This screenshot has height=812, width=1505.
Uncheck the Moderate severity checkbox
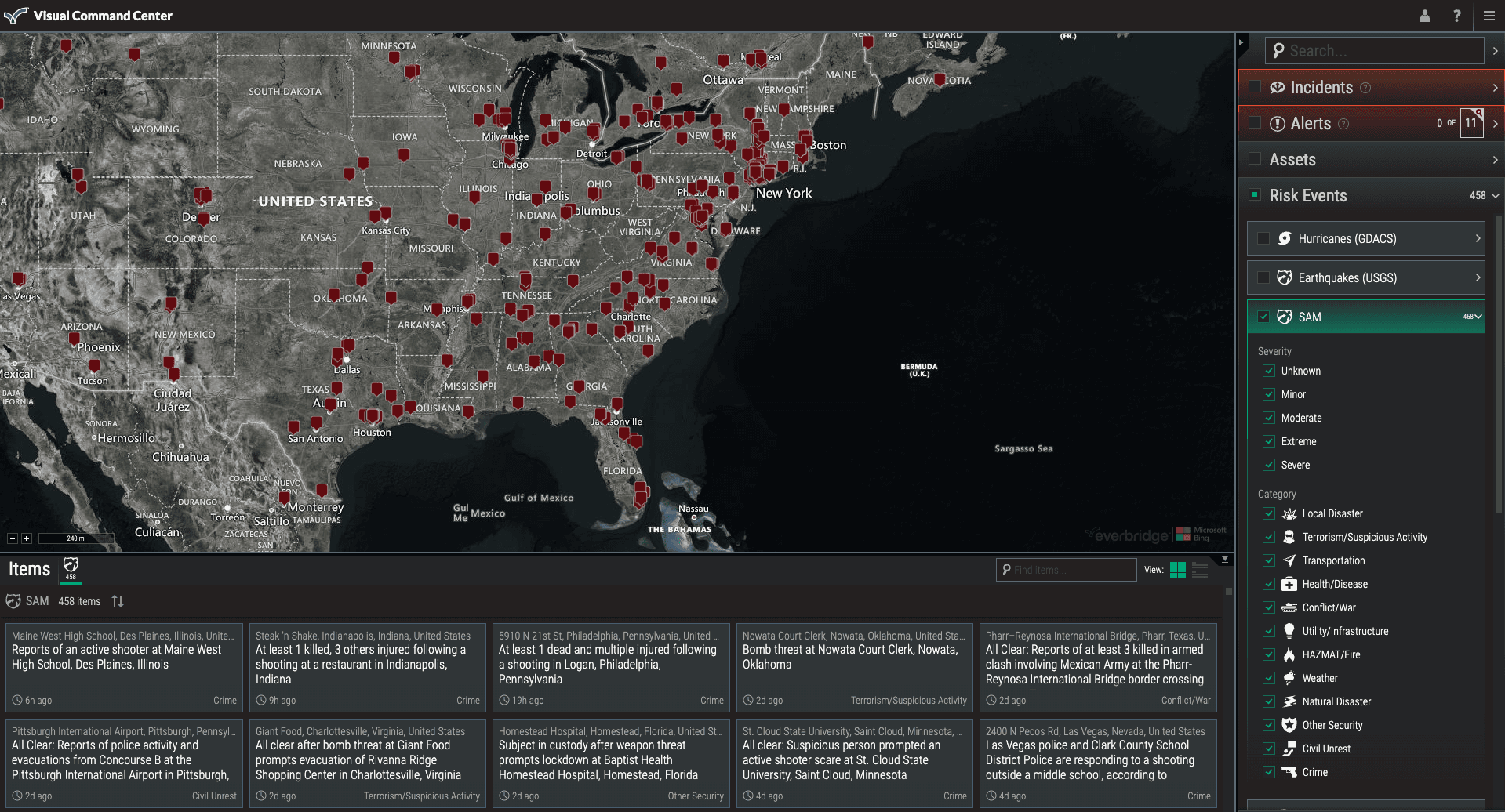1269,418
